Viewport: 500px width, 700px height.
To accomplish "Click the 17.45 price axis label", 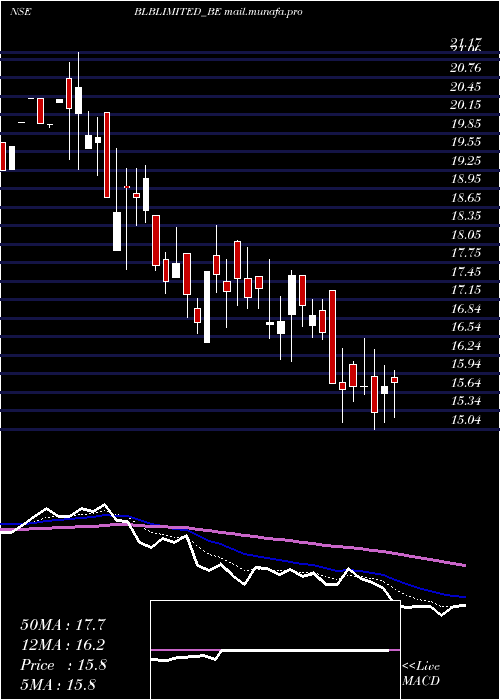I will [466, 271].
